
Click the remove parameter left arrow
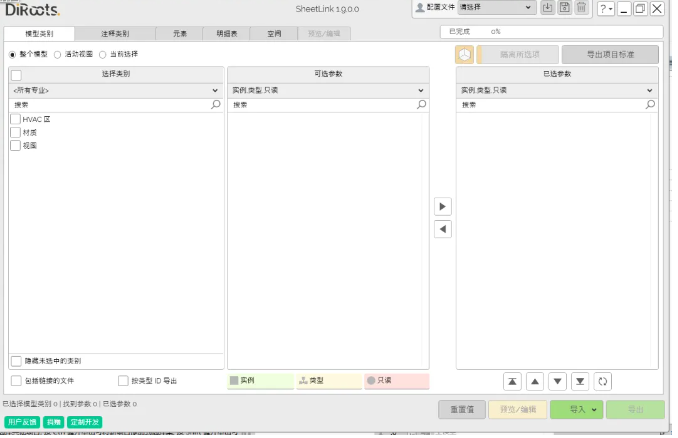point(443,229)
